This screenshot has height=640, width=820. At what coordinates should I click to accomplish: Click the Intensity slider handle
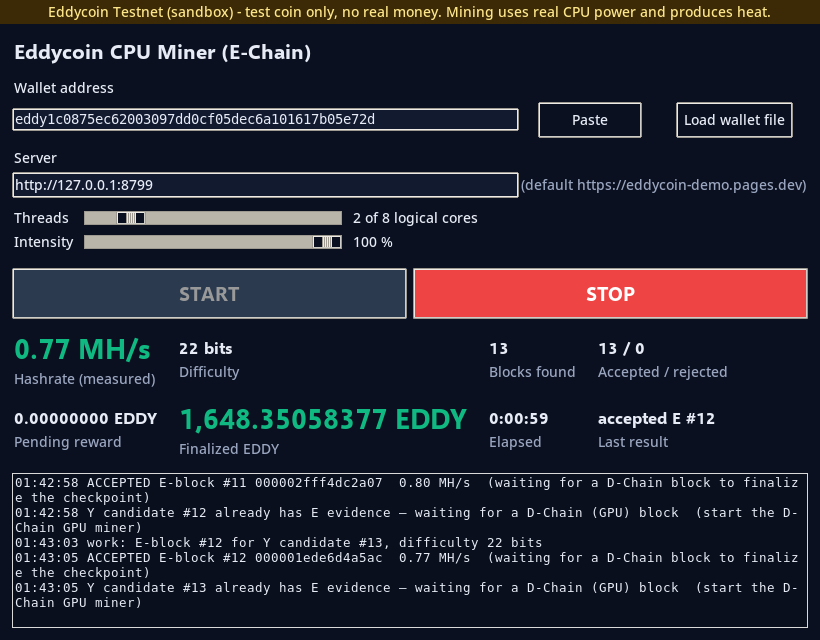click(x=327, y=242)
